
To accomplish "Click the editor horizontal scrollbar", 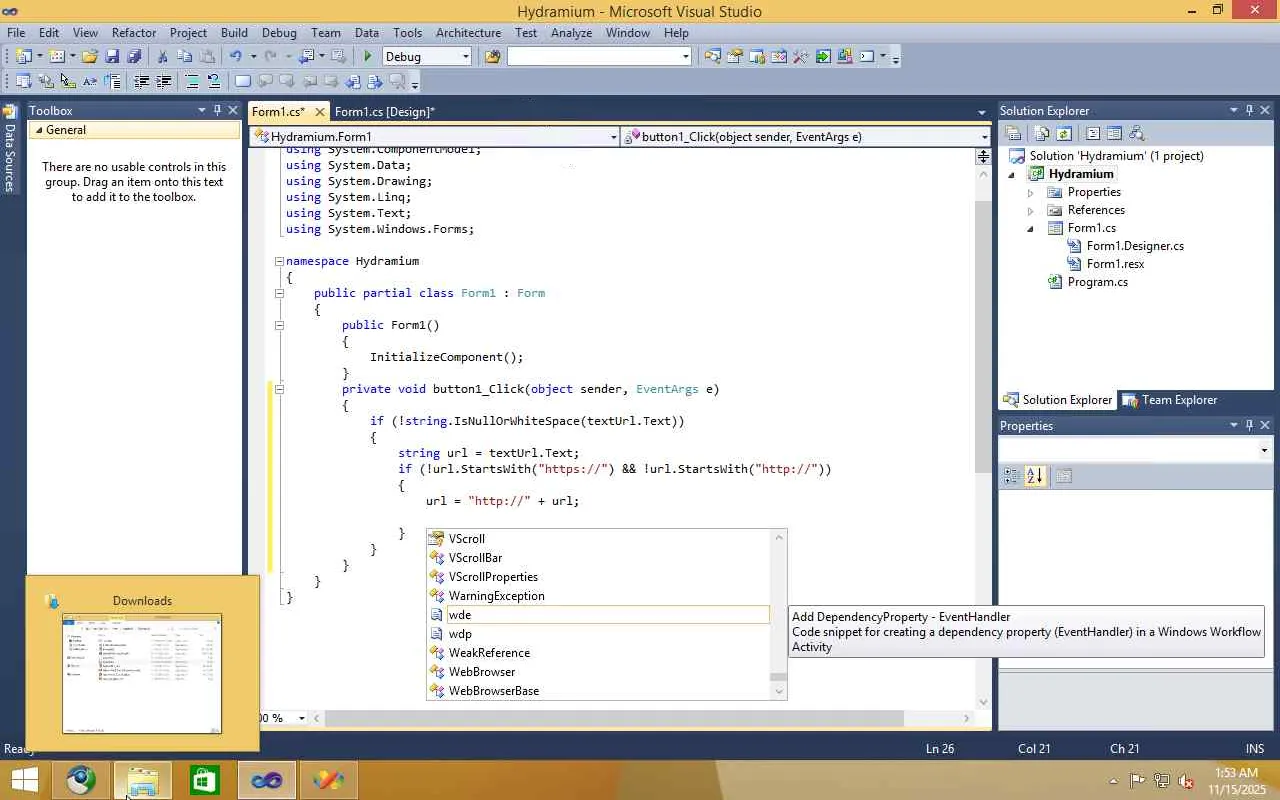I will click(614, 718).
